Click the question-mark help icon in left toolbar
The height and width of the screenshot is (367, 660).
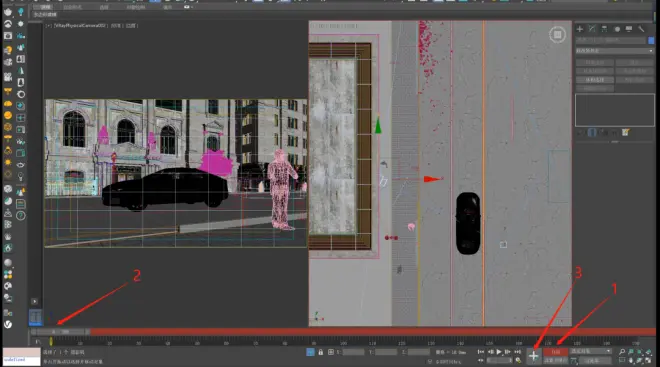21,215
